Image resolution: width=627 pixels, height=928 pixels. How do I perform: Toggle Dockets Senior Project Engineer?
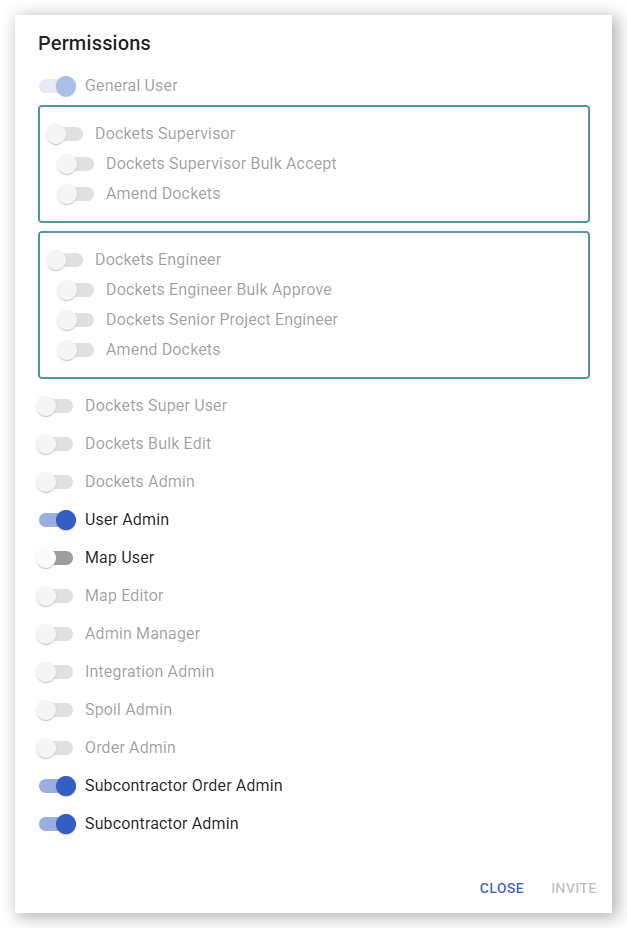76,320
